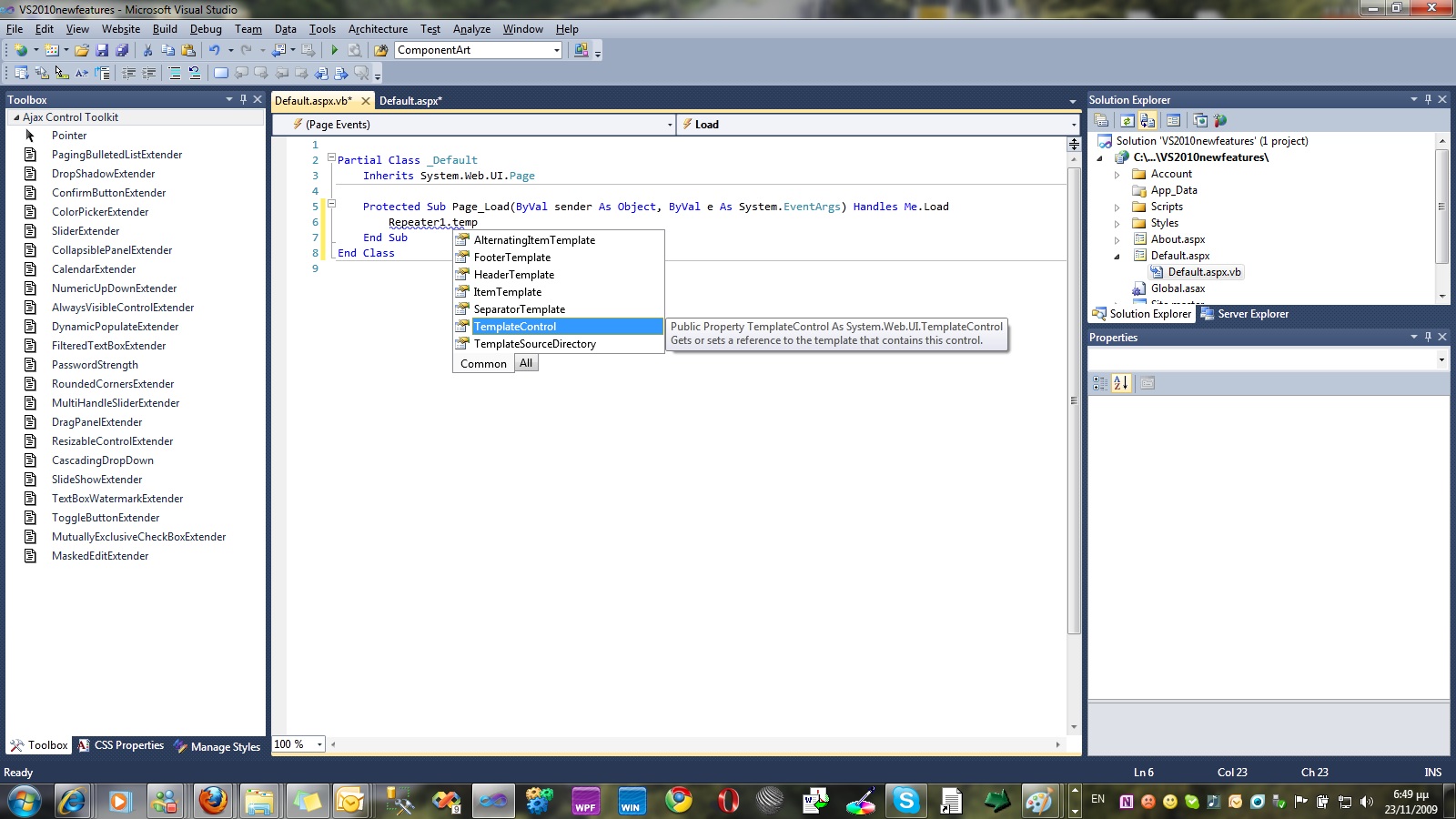Expand the Account folder node
This screenshot has width=1456, height=819.
[x=1117, y=175]
